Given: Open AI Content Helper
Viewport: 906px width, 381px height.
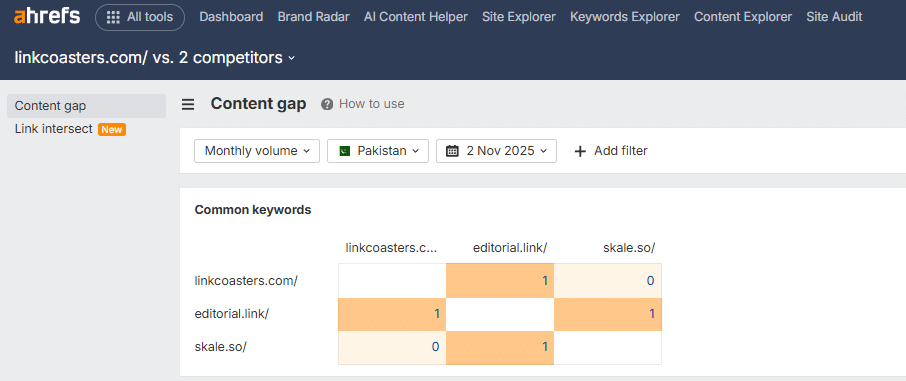Looking at the screenshot, I should click(416, 17).
